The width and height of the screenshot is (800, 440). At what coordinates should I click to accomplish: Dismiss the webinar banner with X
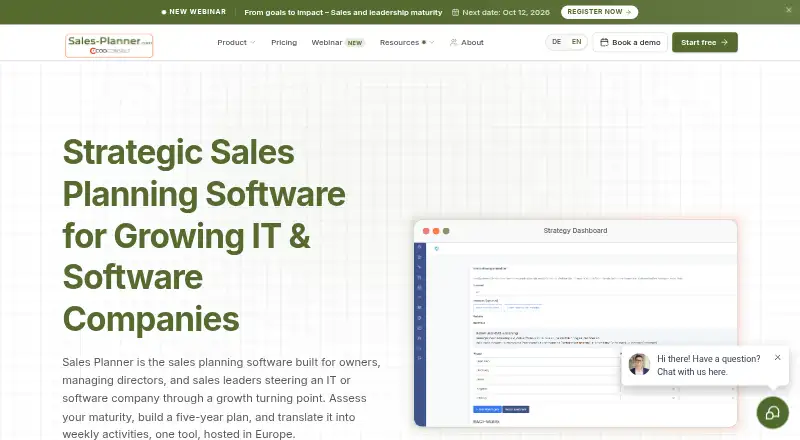pos(788,10)
